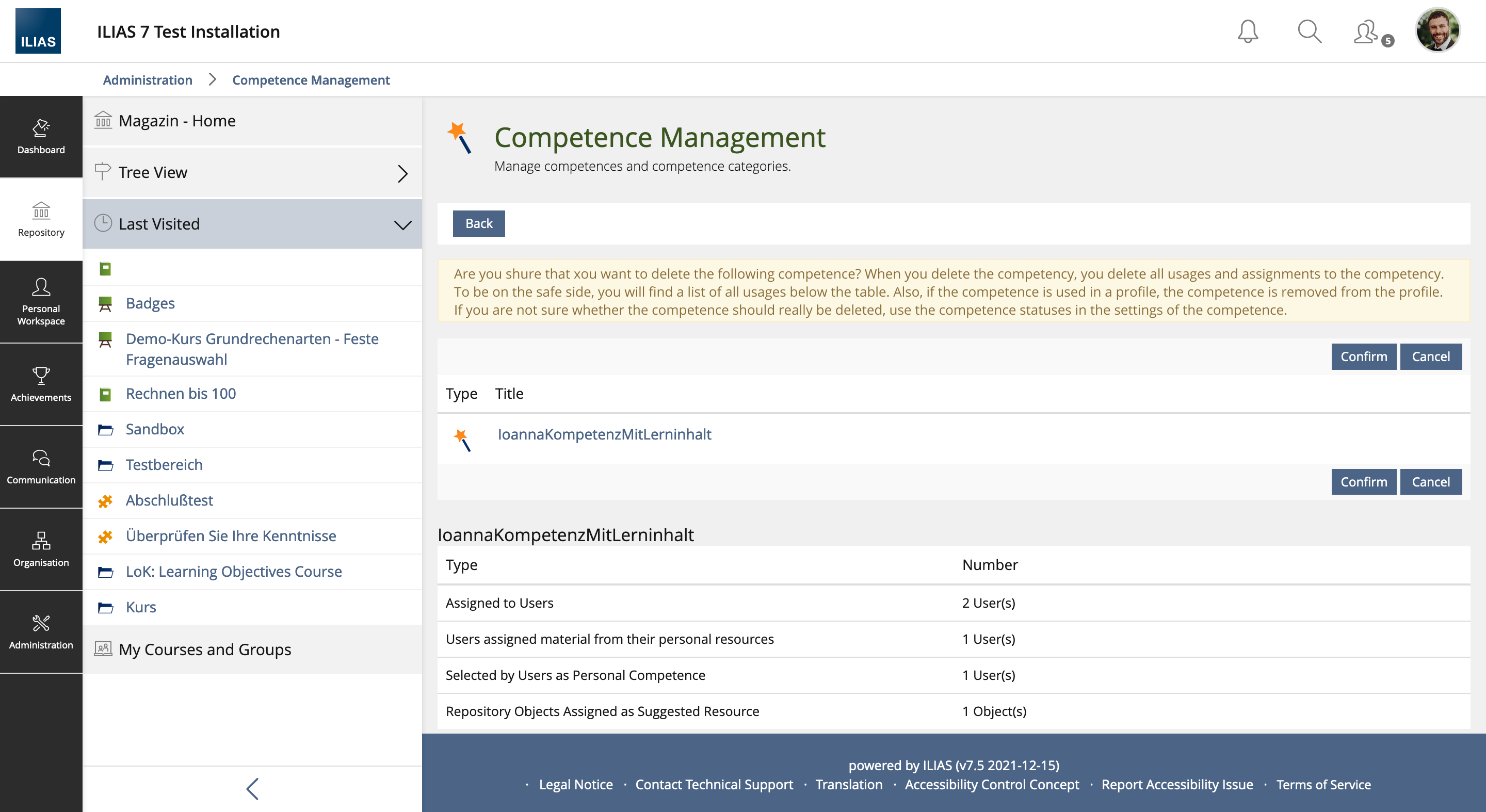
Task: Open the Organisation sidebar item
Action: click(x=41, y=549)
